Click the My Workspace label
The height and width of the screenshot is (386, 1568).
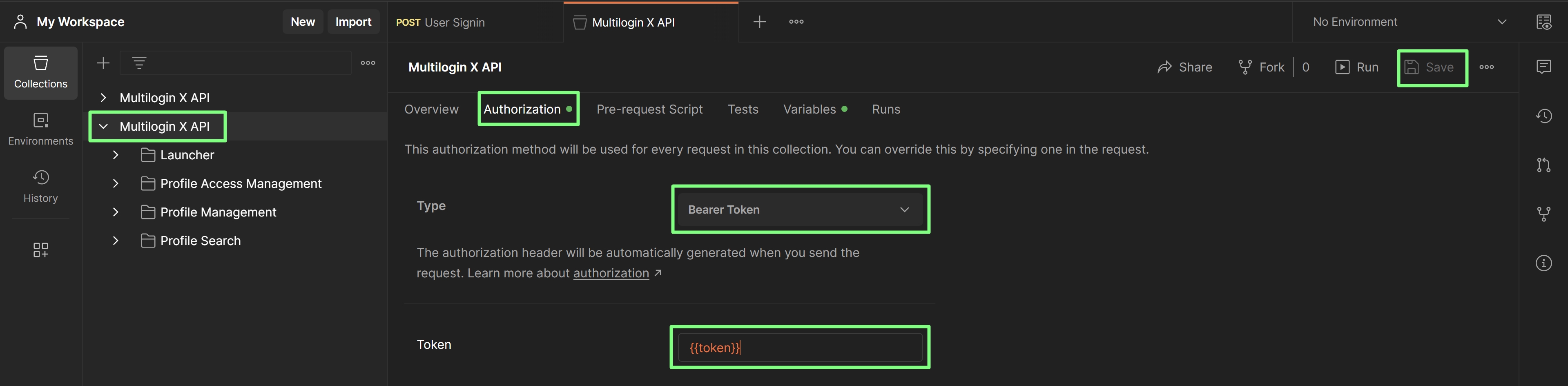pos(80,22)
